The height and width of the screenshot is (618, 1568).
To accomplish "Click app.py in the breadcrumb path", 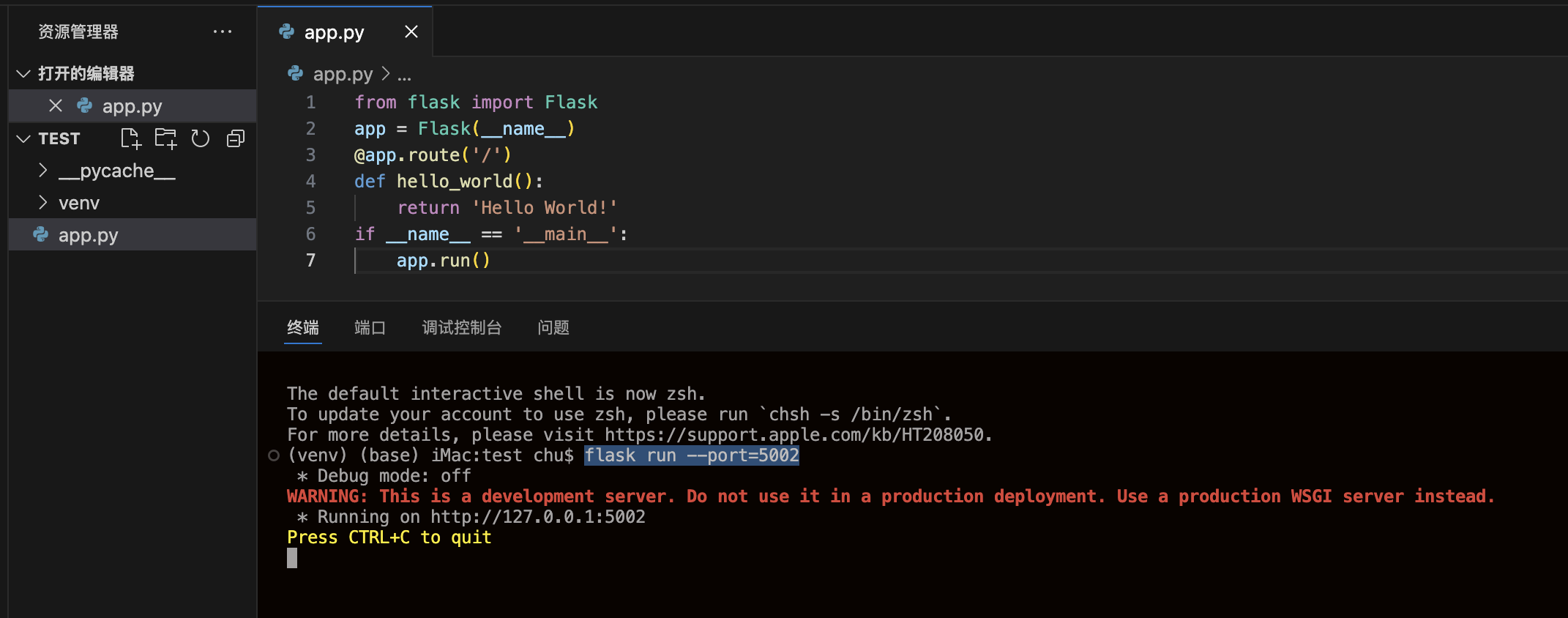I will [x=342, y=74].
